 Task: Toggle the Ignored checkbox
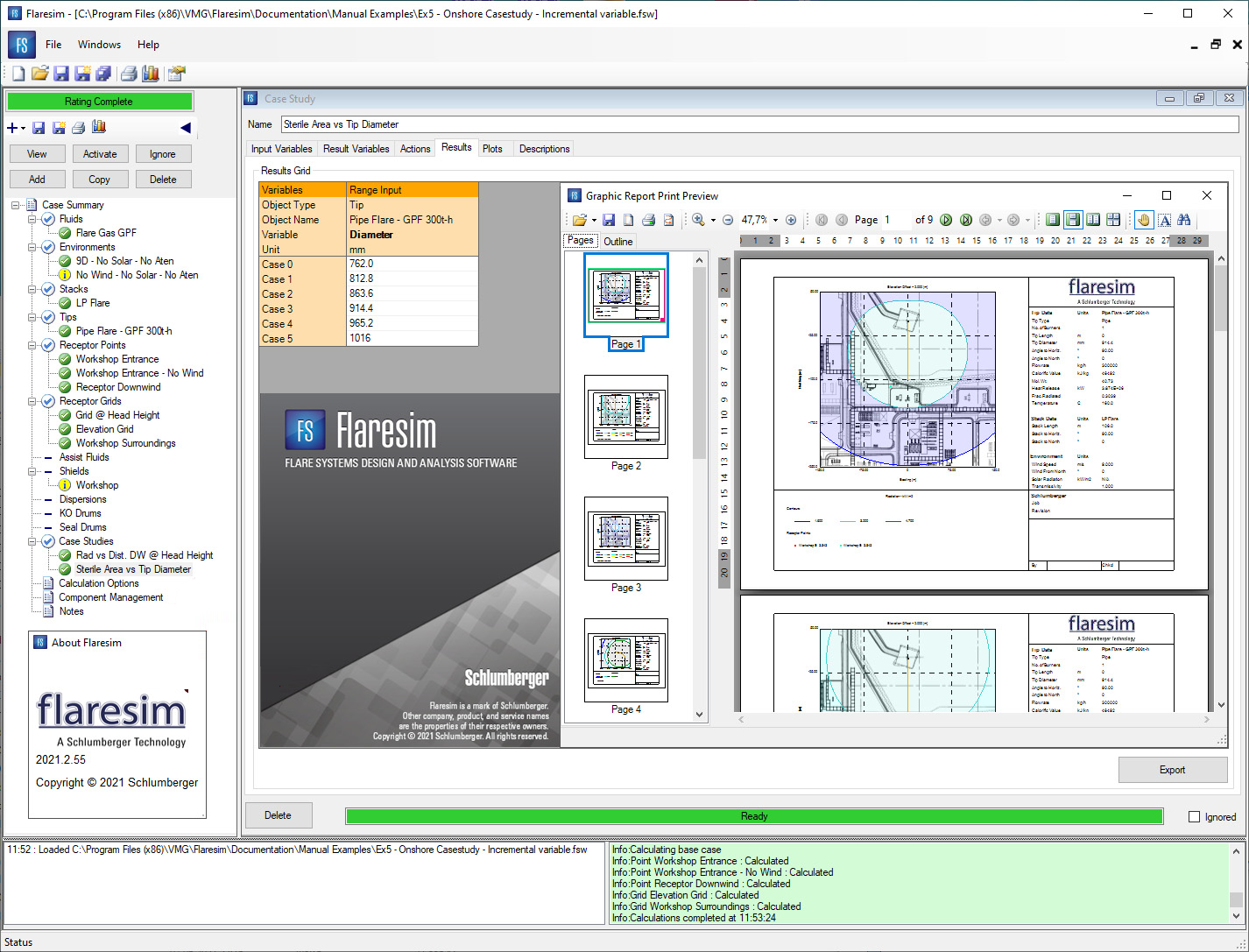(1194, 816)
